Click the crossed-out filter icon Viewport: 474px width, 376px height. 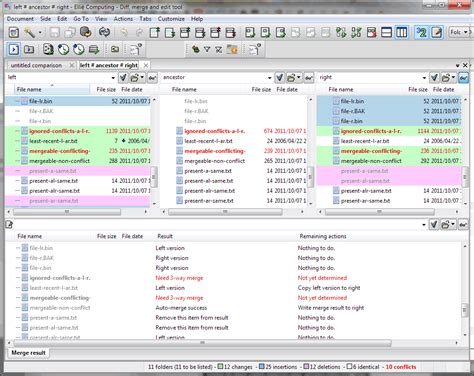tap(219, 50)
